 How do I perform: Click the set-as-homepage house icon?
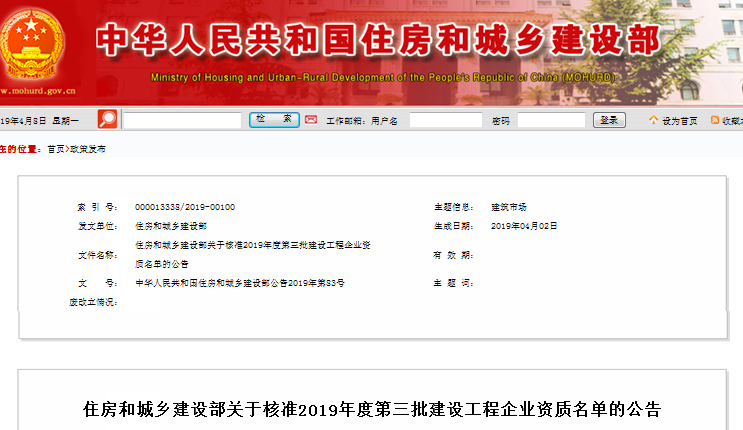point(653,120)
